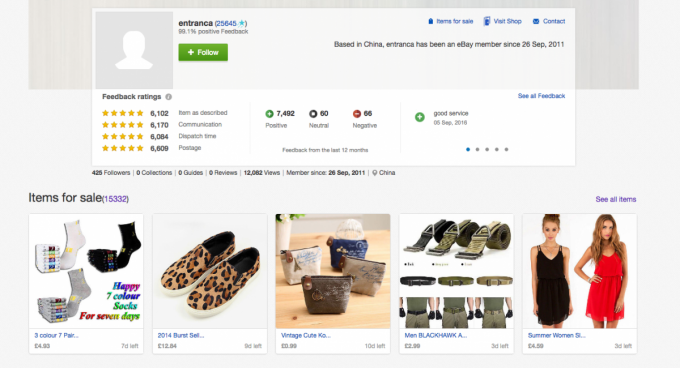Image resolution: width=680 pixels, height=368 pixels.
Task: Open '3 colour 7 Pair...' item title
Action: click(56, 335)
